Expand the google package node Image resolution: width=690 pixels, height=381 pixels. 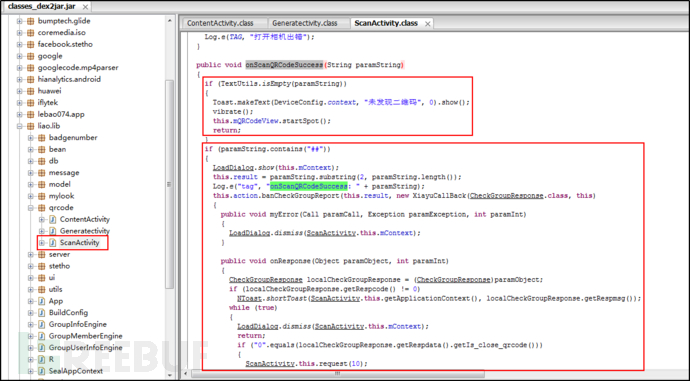19,56
